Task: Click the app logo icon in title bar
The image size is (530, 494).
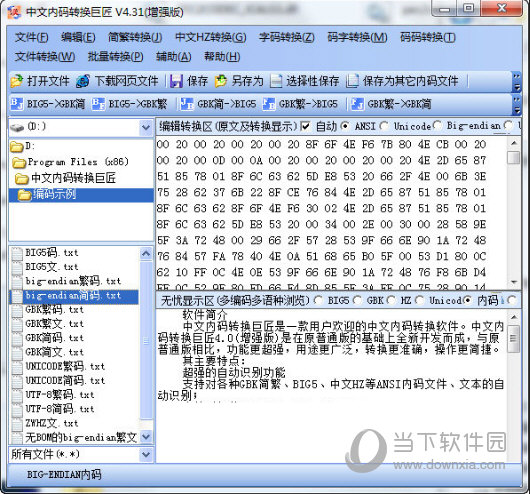Action: click(x=14, y=12)
